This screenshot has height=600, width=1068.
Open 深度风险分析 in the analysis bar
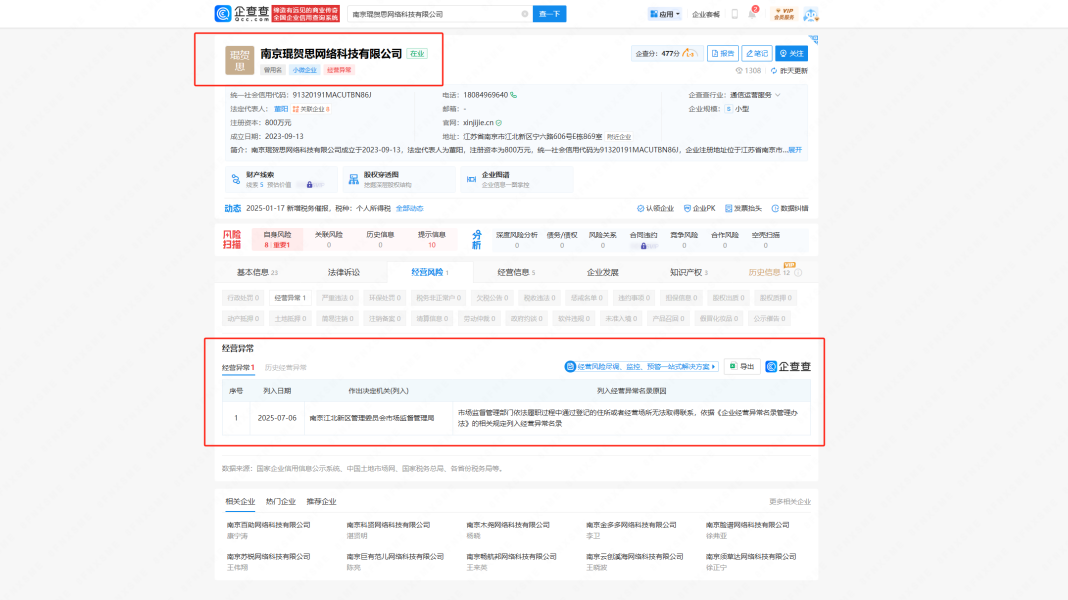click(x=517, y=239)
